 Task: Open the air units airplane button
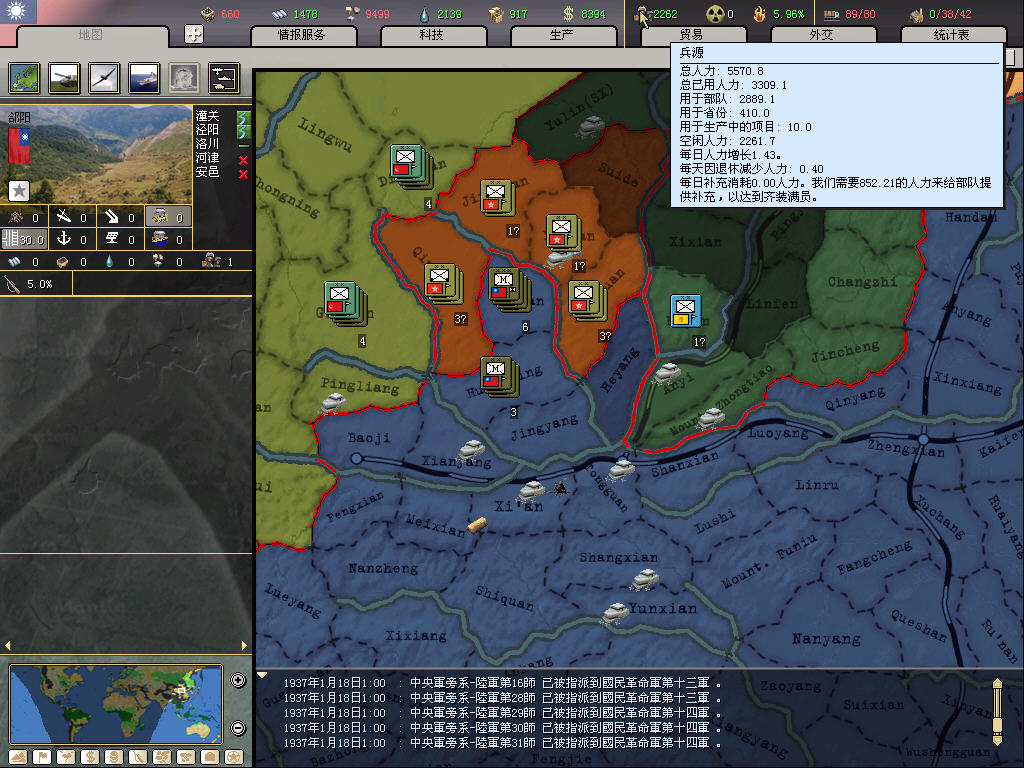pyautogui.click(x=104, y=78)
